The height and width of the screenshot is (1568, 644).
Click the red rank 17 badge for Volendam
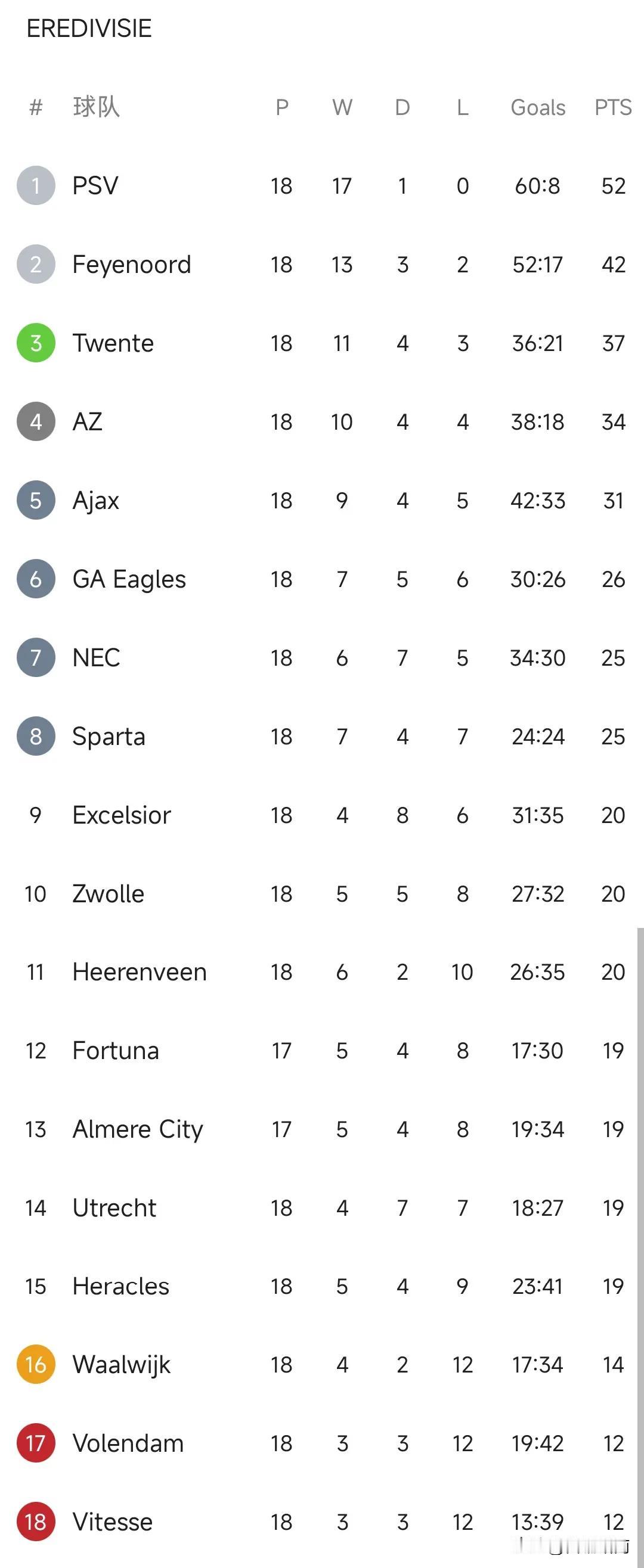click(36, 1443)
